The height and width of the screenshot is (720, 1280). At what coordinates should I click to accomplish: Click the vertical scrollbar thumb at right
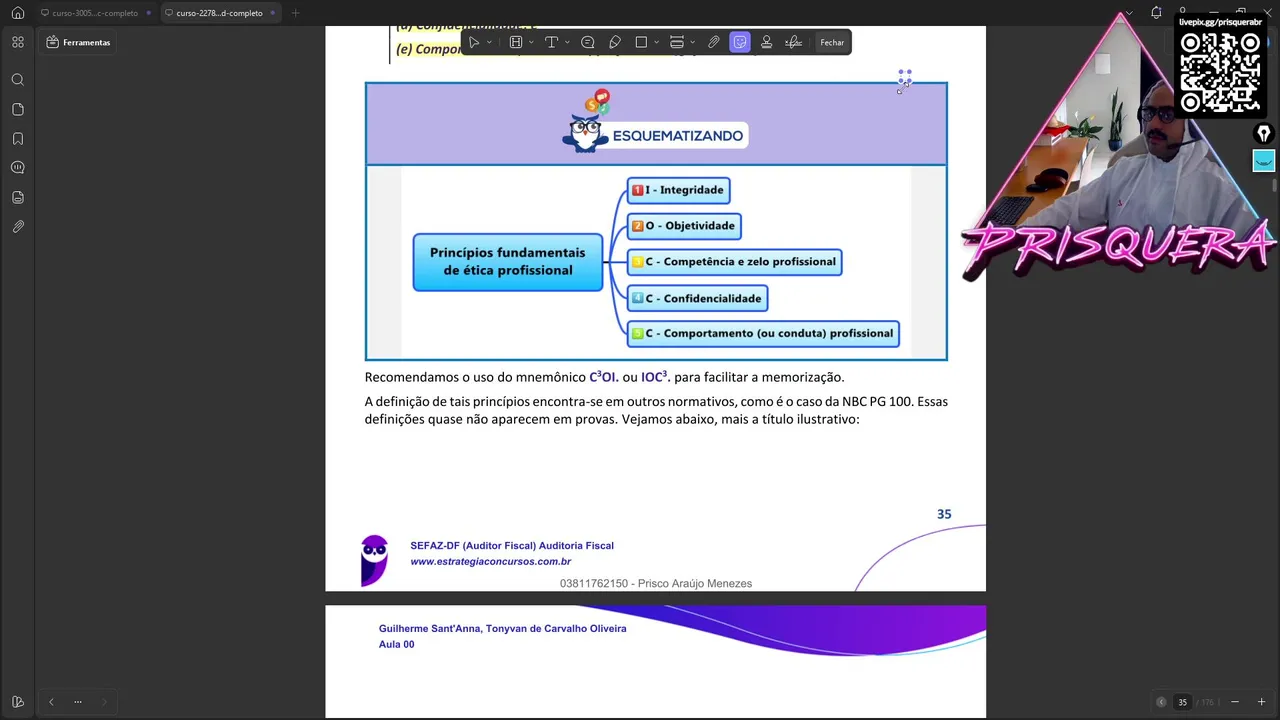[x=1275, y=185]
